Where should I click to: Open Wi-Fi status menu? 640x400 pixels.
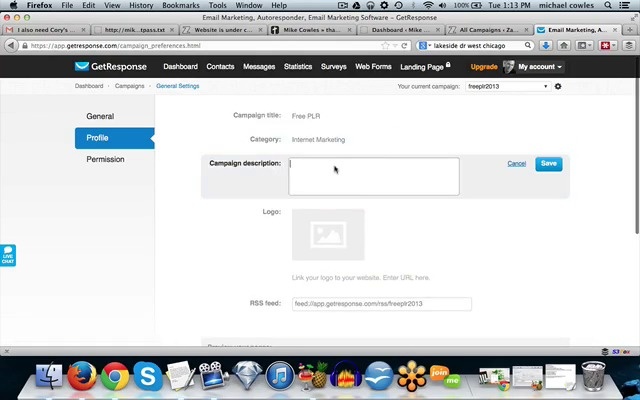[x=428, y=5]
